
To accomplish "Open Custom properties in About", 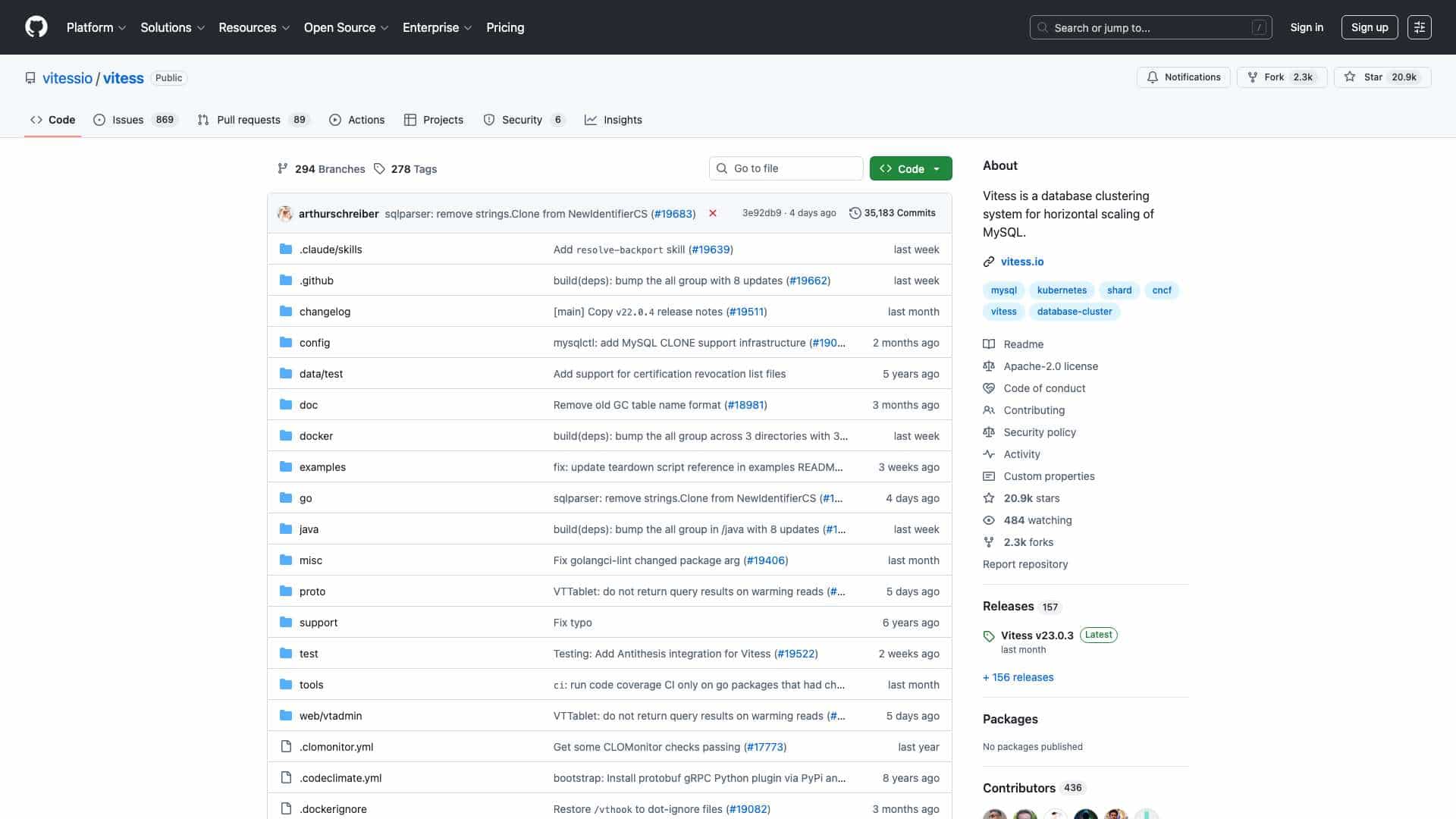I will point(1049,476).
